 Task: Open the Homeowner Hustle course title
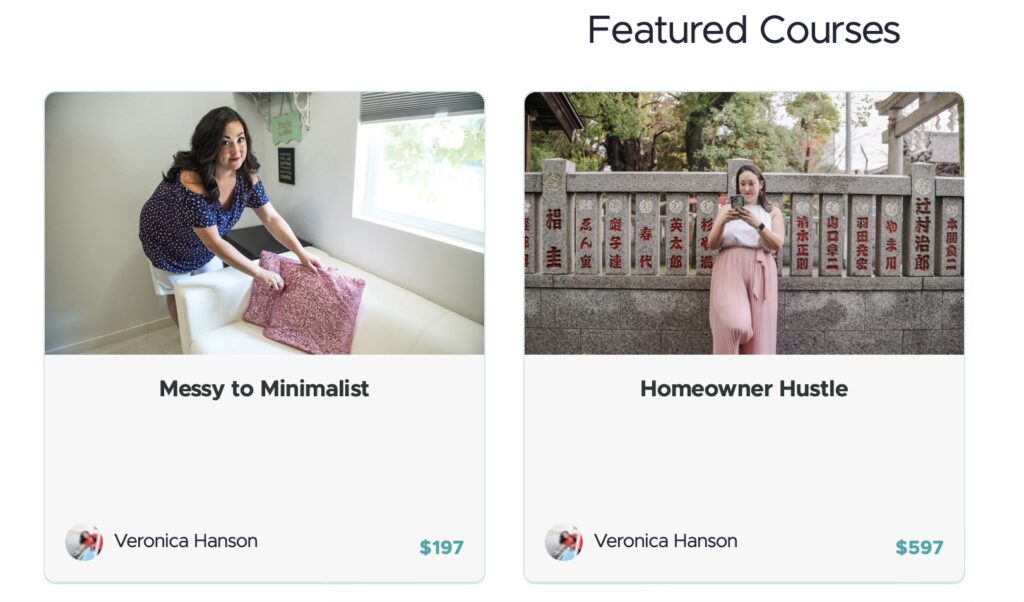(x=744, y=389)
